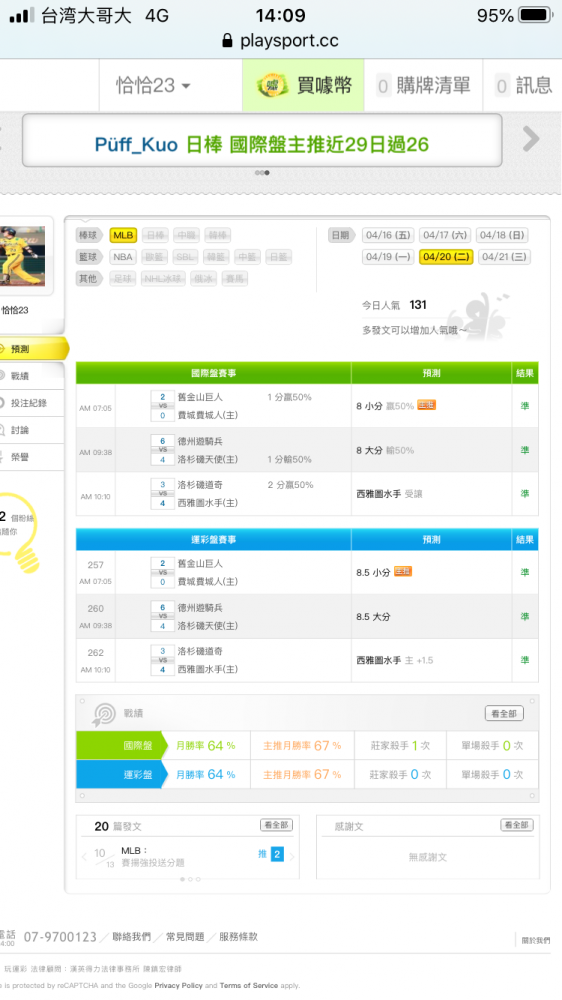The image size is (562, 1000).
Task: Tap the cellular signal strength icon
Action: click(22, 15)
